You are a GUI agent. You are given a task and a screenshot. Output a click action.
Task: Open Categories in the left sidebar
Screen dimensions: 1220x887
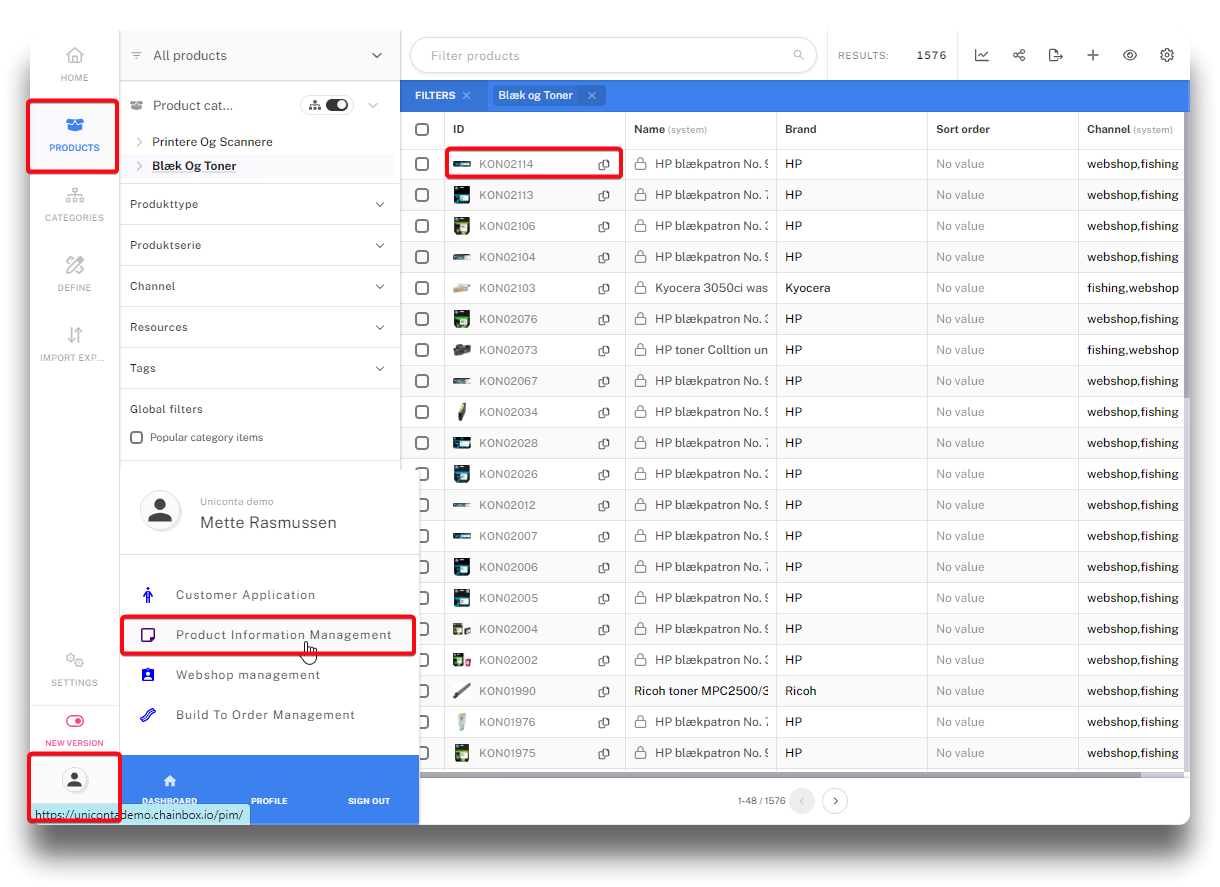coord(74,204)
